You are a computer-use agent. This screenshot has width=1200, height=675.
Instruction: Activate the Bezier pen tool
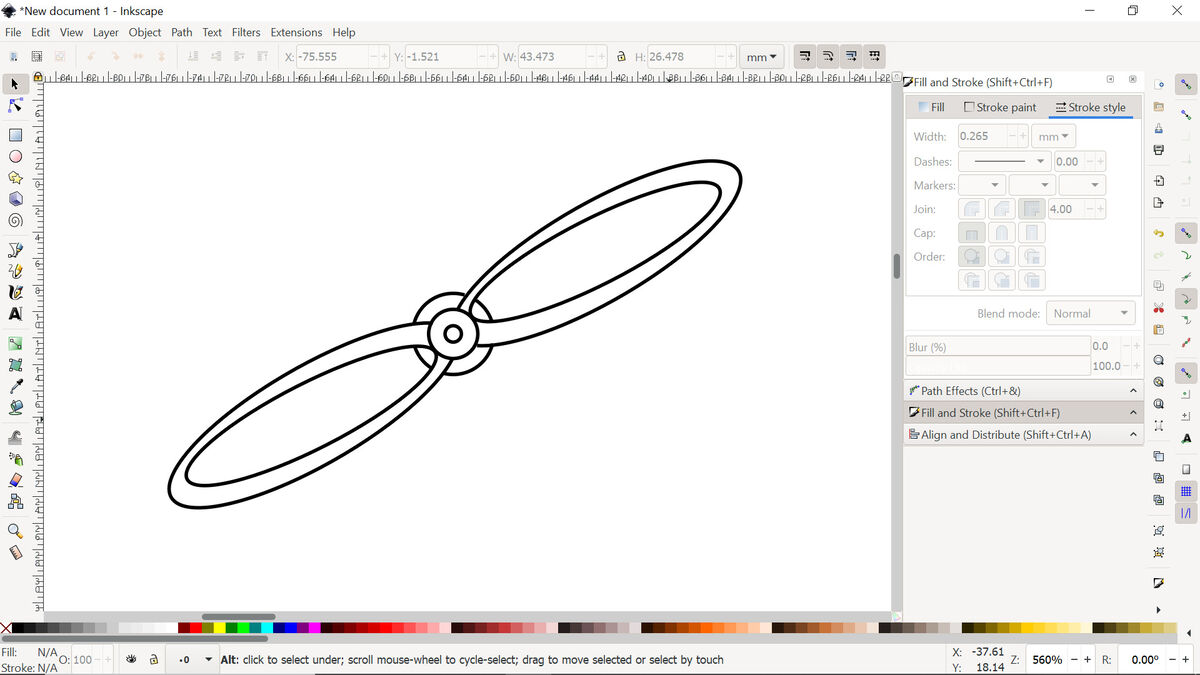coord(15,250)
